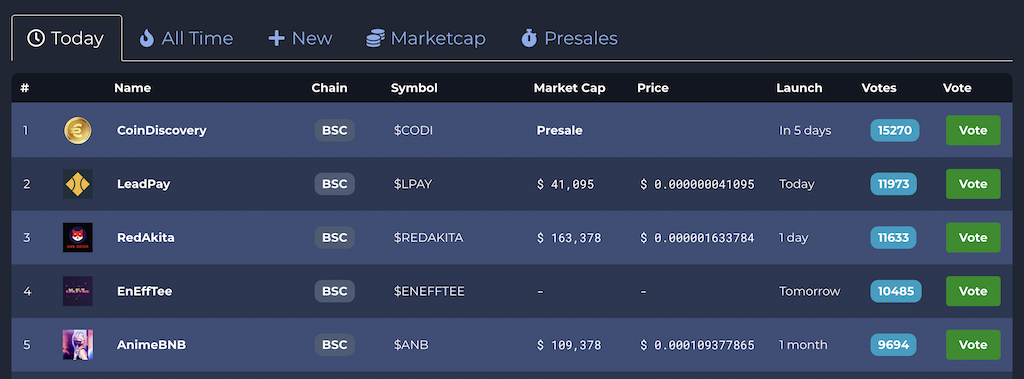Vote for EnEffTee token
The height and width of the screenshot is (379, 1024).
[973, 291]
